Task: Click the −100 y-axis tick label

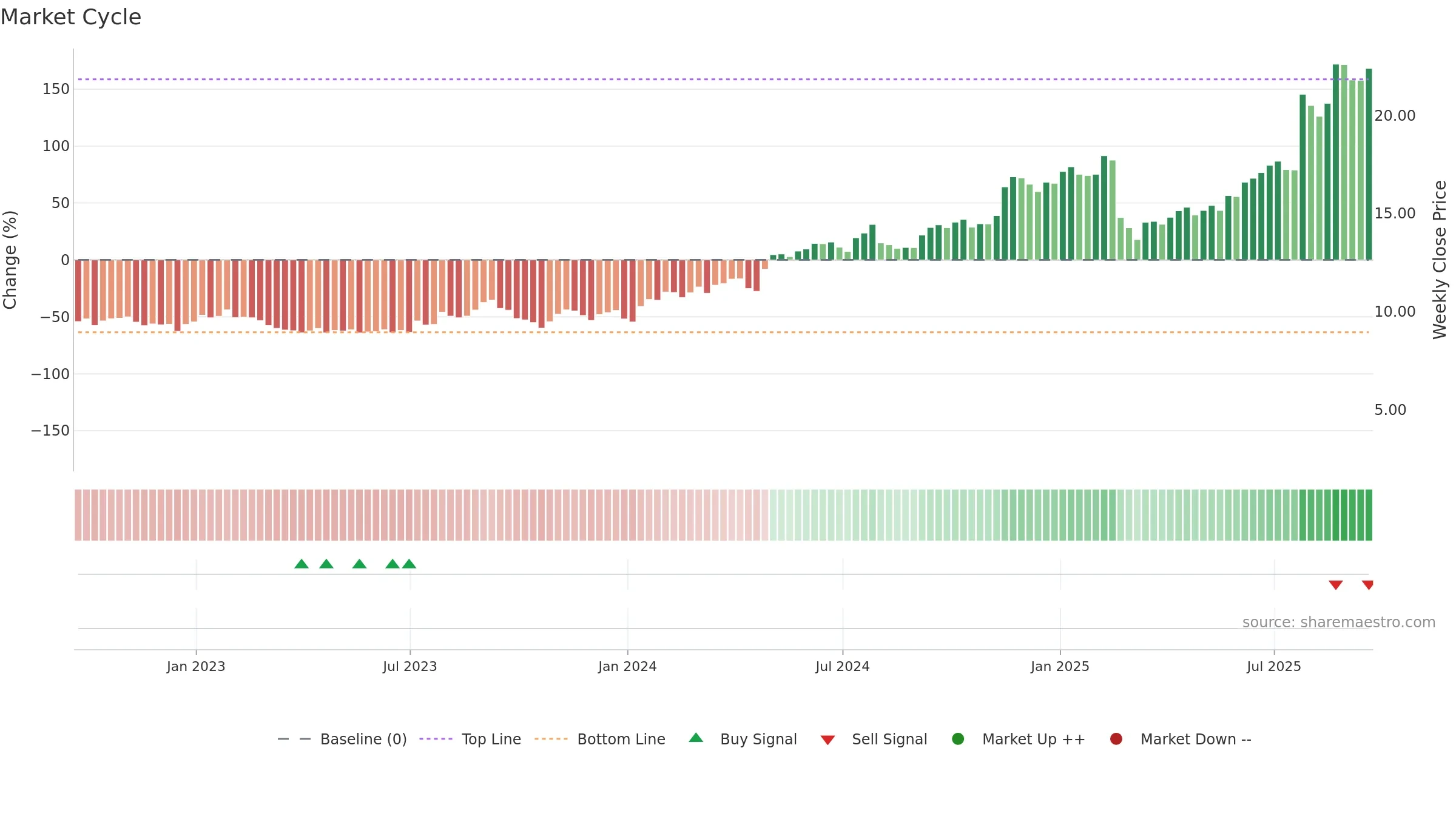Action: click(x=50, y=374)
